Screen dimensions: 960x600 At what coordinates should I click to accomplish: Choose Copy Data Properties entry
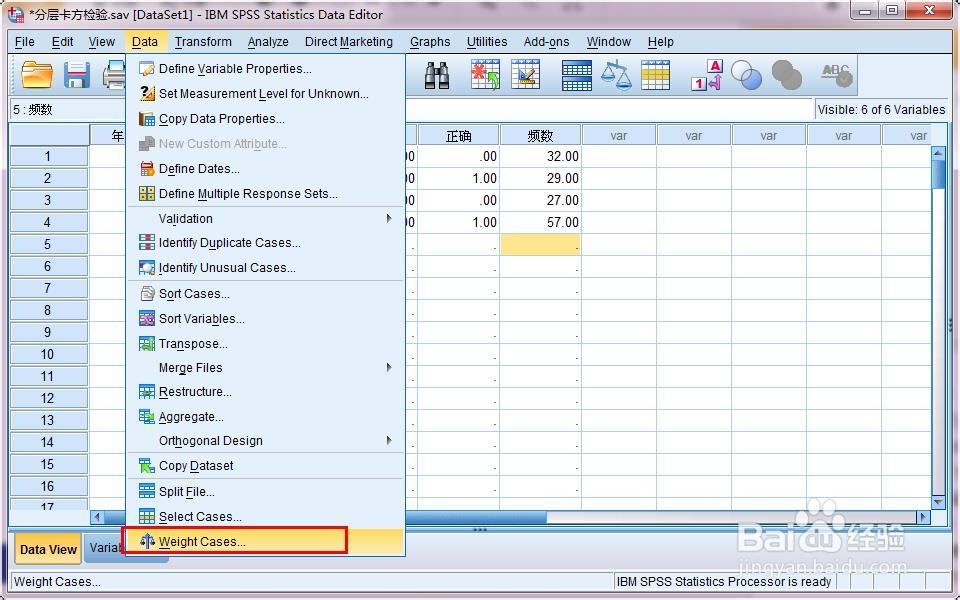[x=264, y=119]
